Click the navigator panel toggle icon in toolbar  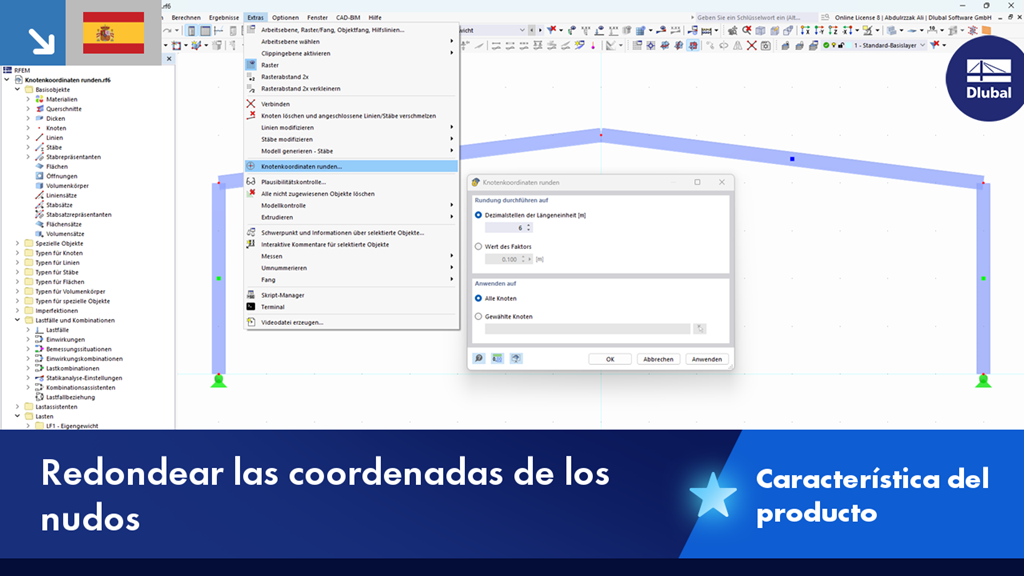191,31
